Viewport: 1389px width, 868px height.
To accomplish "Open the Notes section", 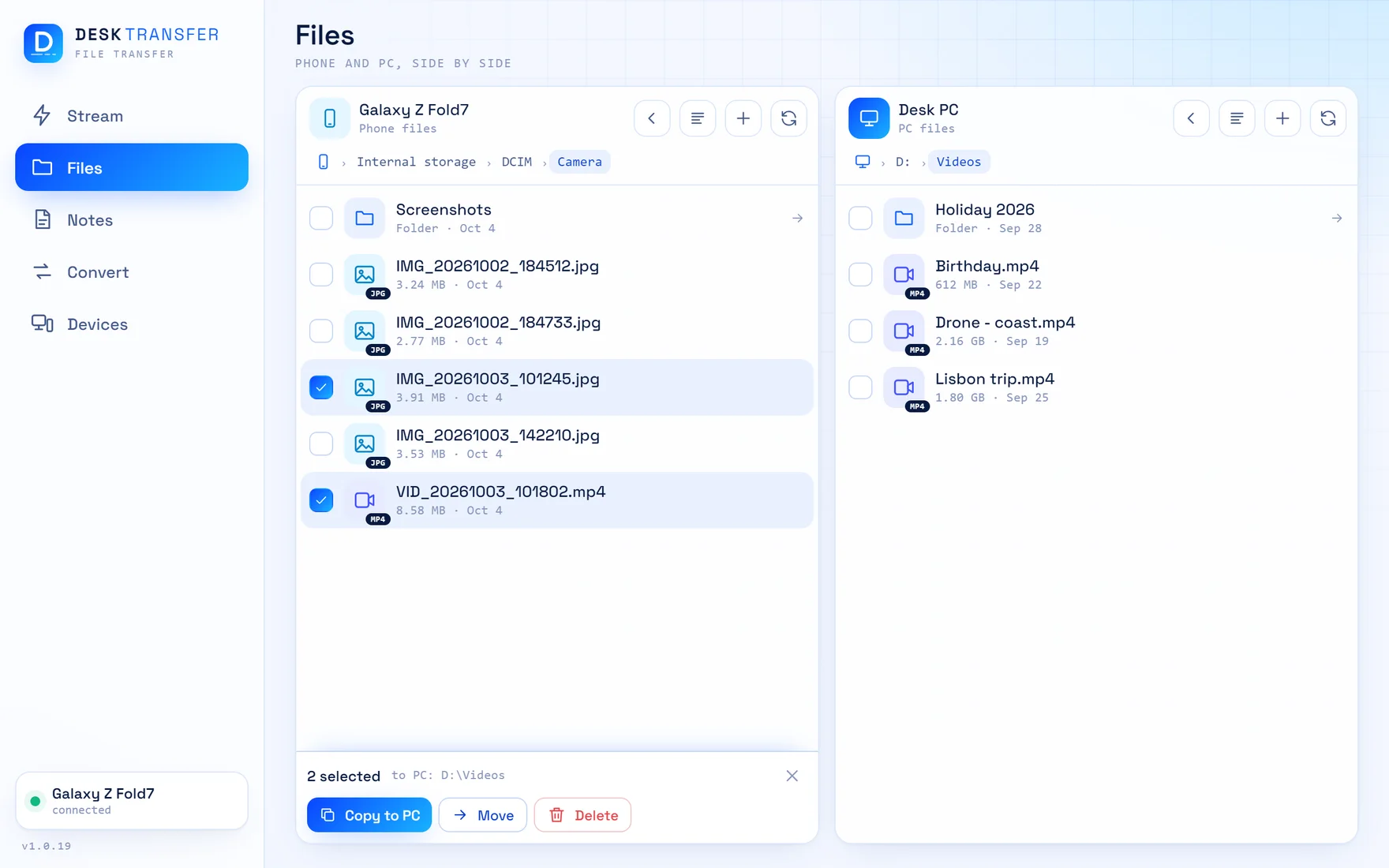I will point(132,220).
